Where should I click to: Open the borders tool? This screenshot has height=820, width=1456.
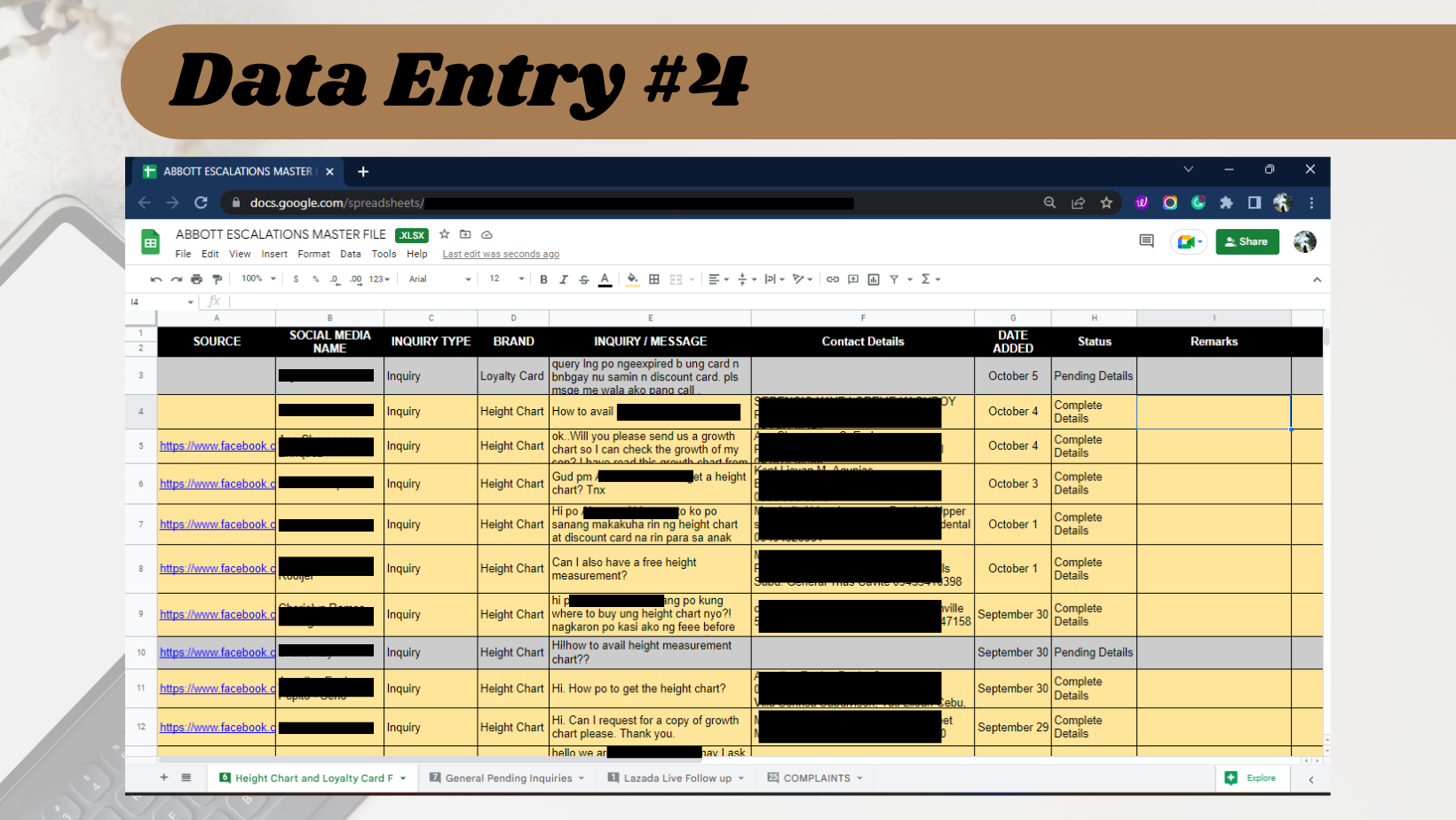[654, 280]
